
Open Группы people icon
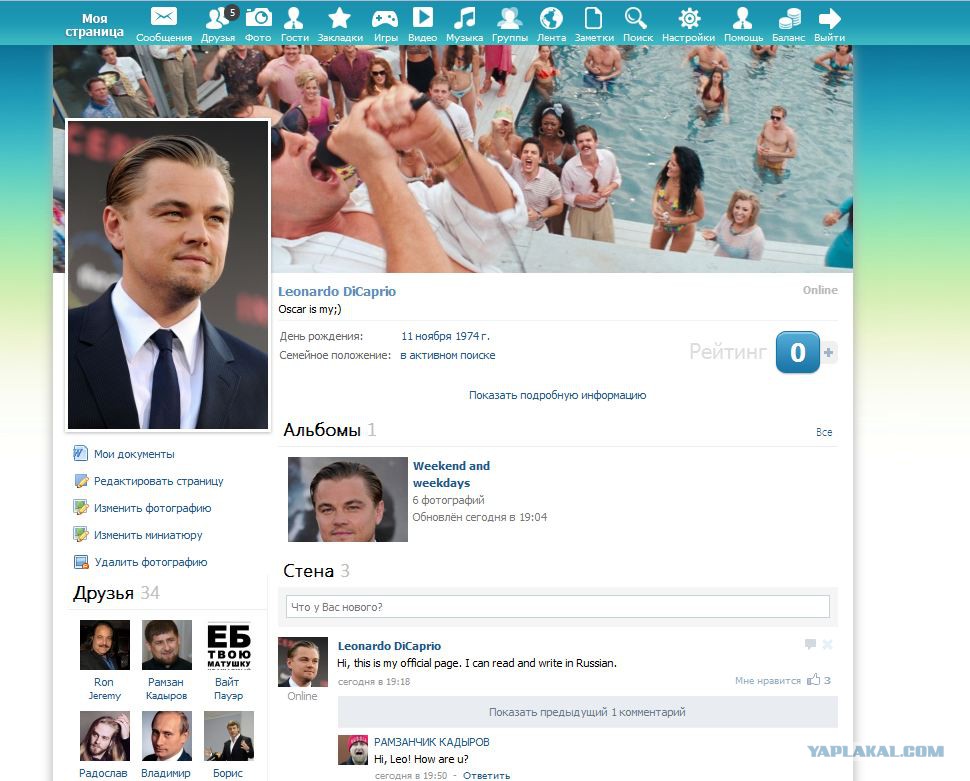click(510, 17)
